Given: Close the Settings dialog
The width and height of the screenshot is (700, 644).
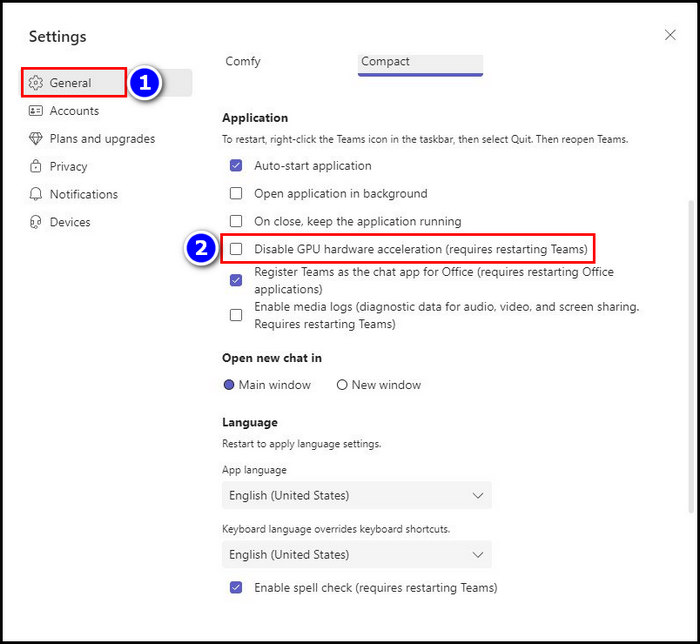Looking at the screenshot, I should coord(670,35).
